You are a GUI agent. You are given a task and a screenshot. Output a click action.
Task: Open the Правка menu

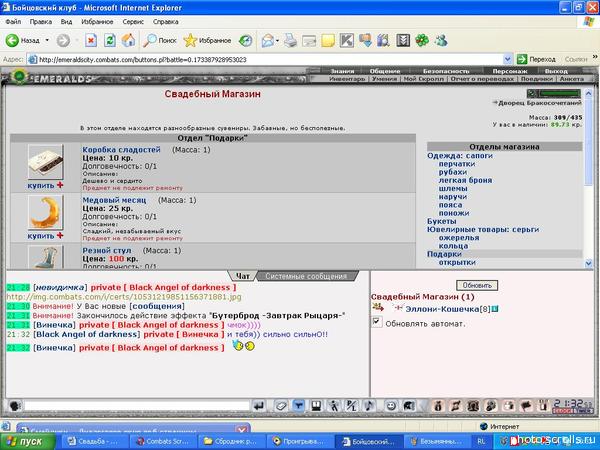tap(41, 22)
